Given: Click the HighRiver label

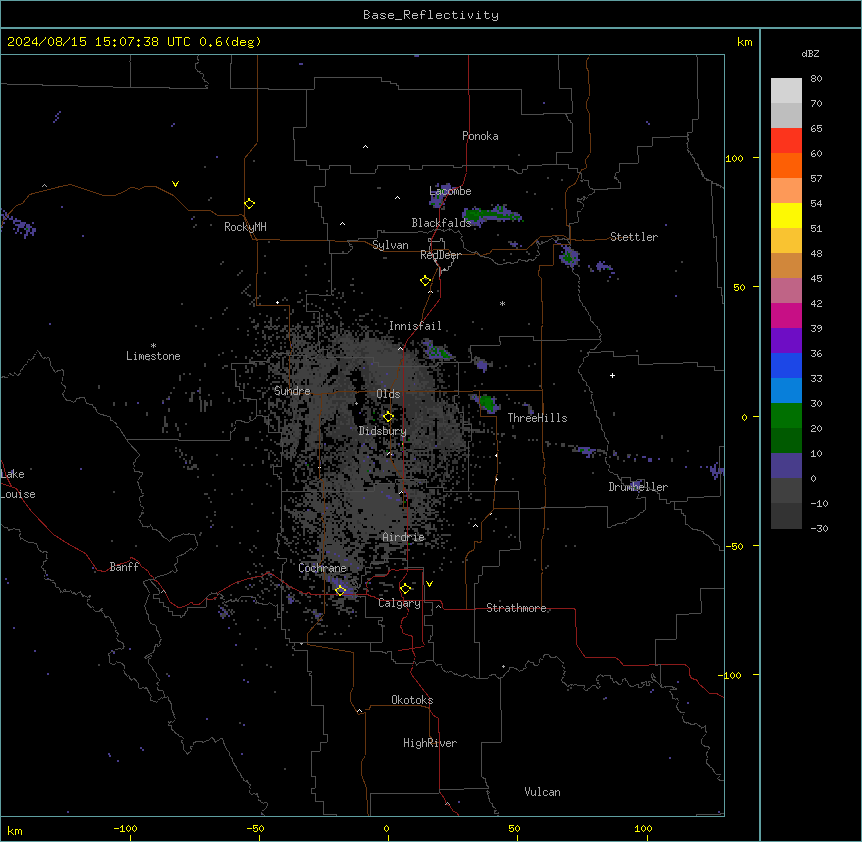Looking at the screenshot, I should [430, 743].
